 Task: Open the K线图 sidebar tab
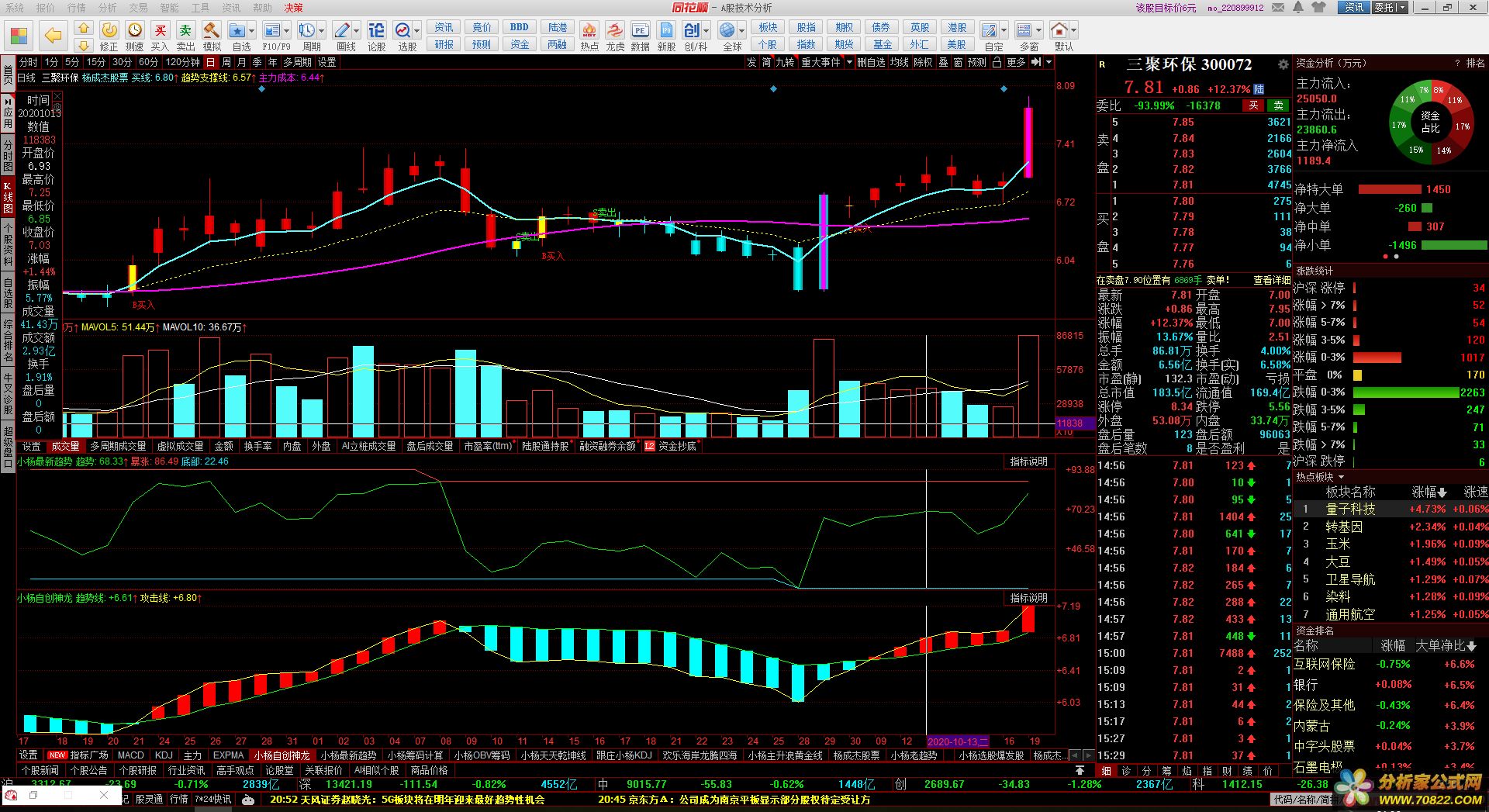8,196
